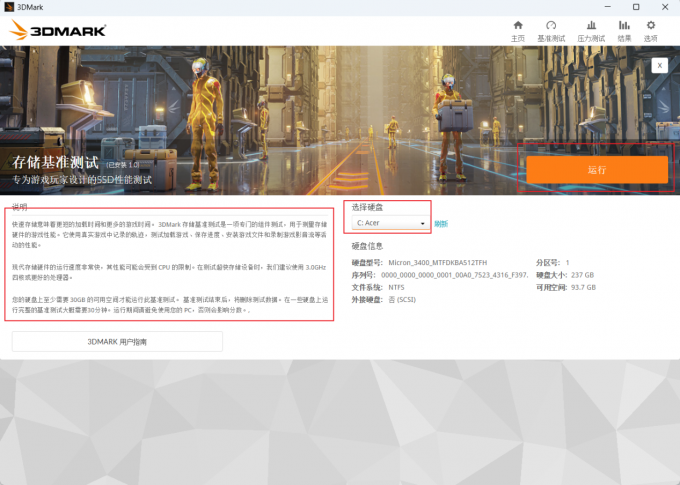This screenshot has width=680, height=485.
Task: Click the 硬盘大小 value 237 GB
Action: tap(582, 275)
